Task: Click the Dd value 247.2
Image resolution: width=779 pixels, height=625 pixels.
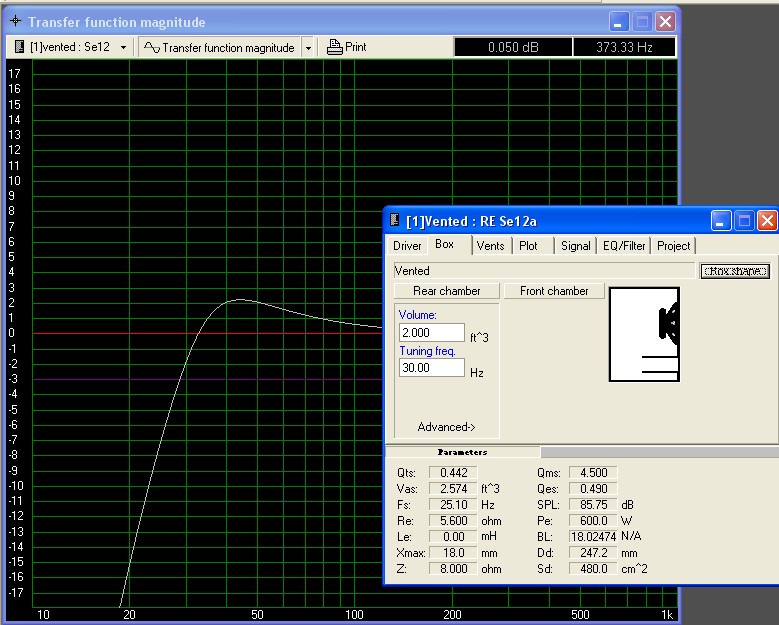Action: tap(594, 553)
